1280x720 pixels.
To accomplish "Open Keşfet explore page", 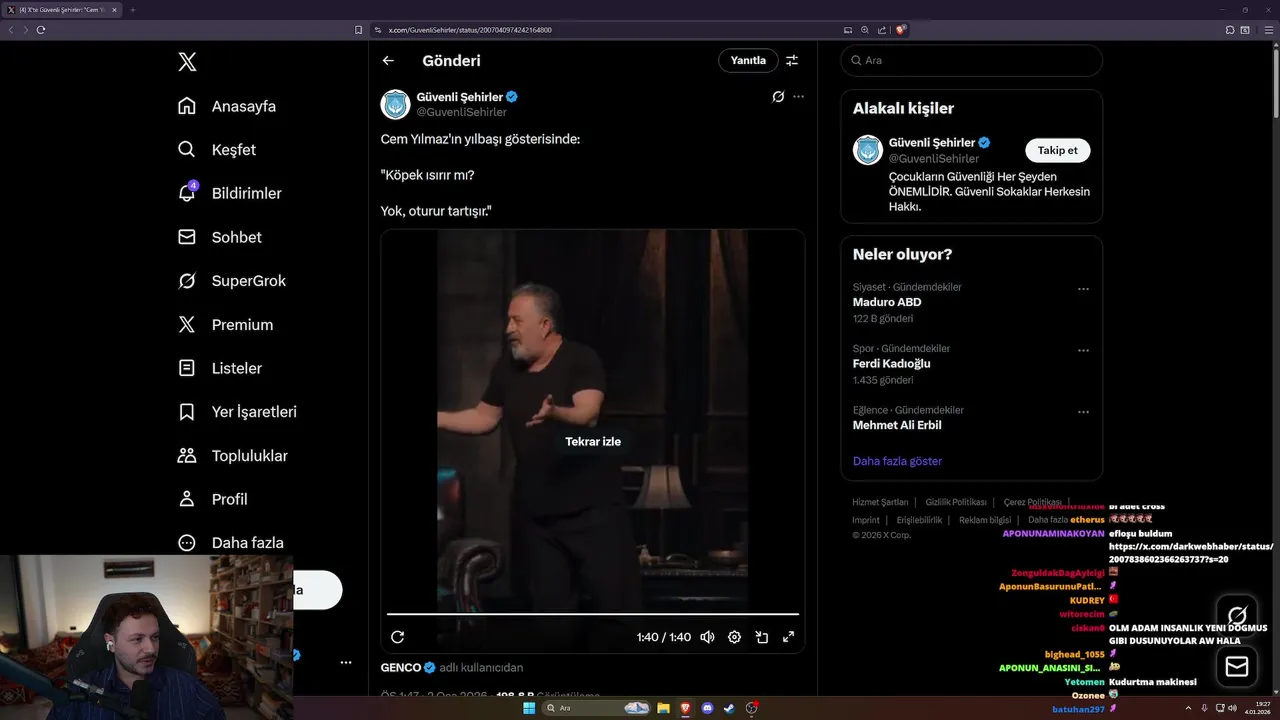I will point(216,150).
